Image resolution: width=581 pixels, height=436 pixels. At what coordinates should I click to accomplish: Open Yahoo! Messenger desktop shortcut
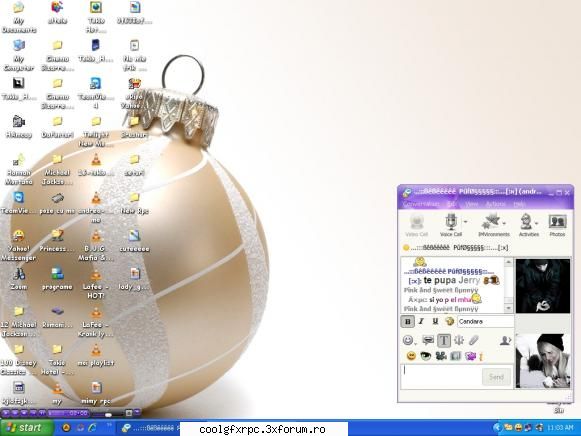pyautogui.click(x=18, y=245)
